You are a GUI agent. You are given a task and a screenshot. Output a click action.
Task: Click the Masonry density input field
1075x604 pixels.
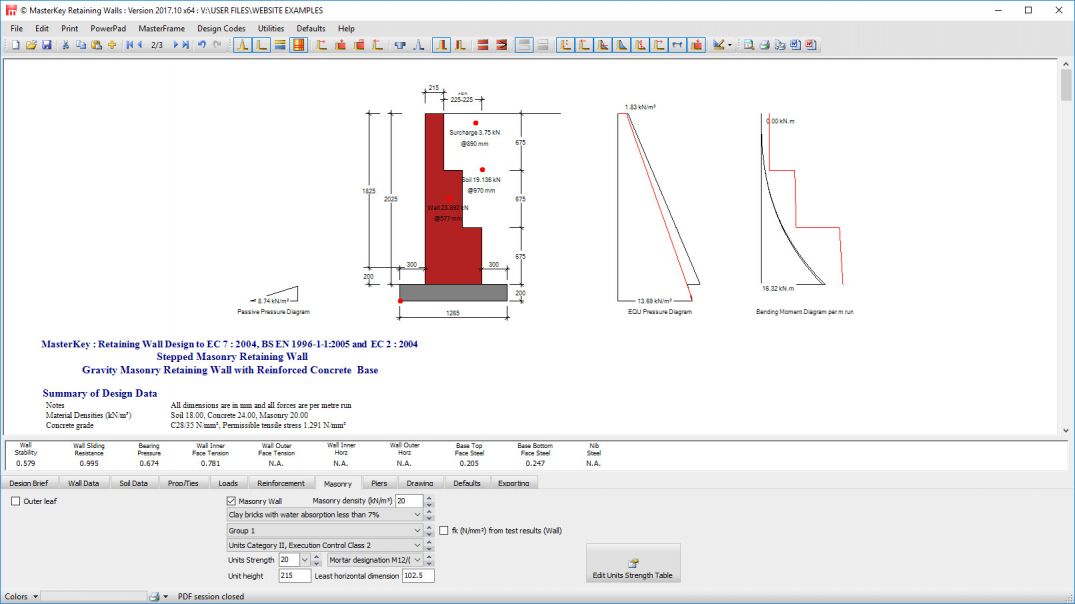point(409,501)
